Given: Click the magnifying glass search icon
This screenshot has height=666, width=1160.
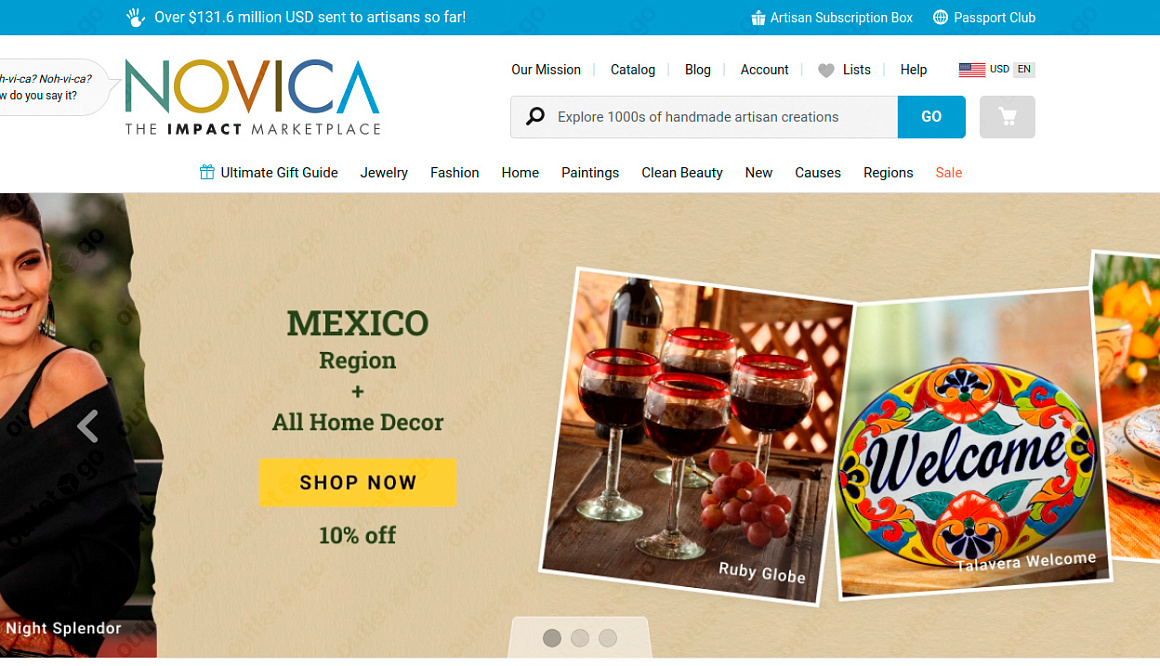Looking at the screenshot, I should 535,116.
